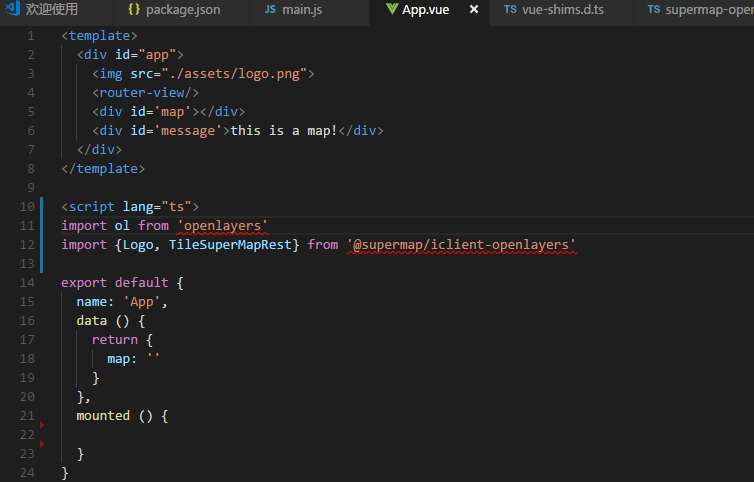
Task: Click the TS icon on supermap tab
Action: coord(653,9)
